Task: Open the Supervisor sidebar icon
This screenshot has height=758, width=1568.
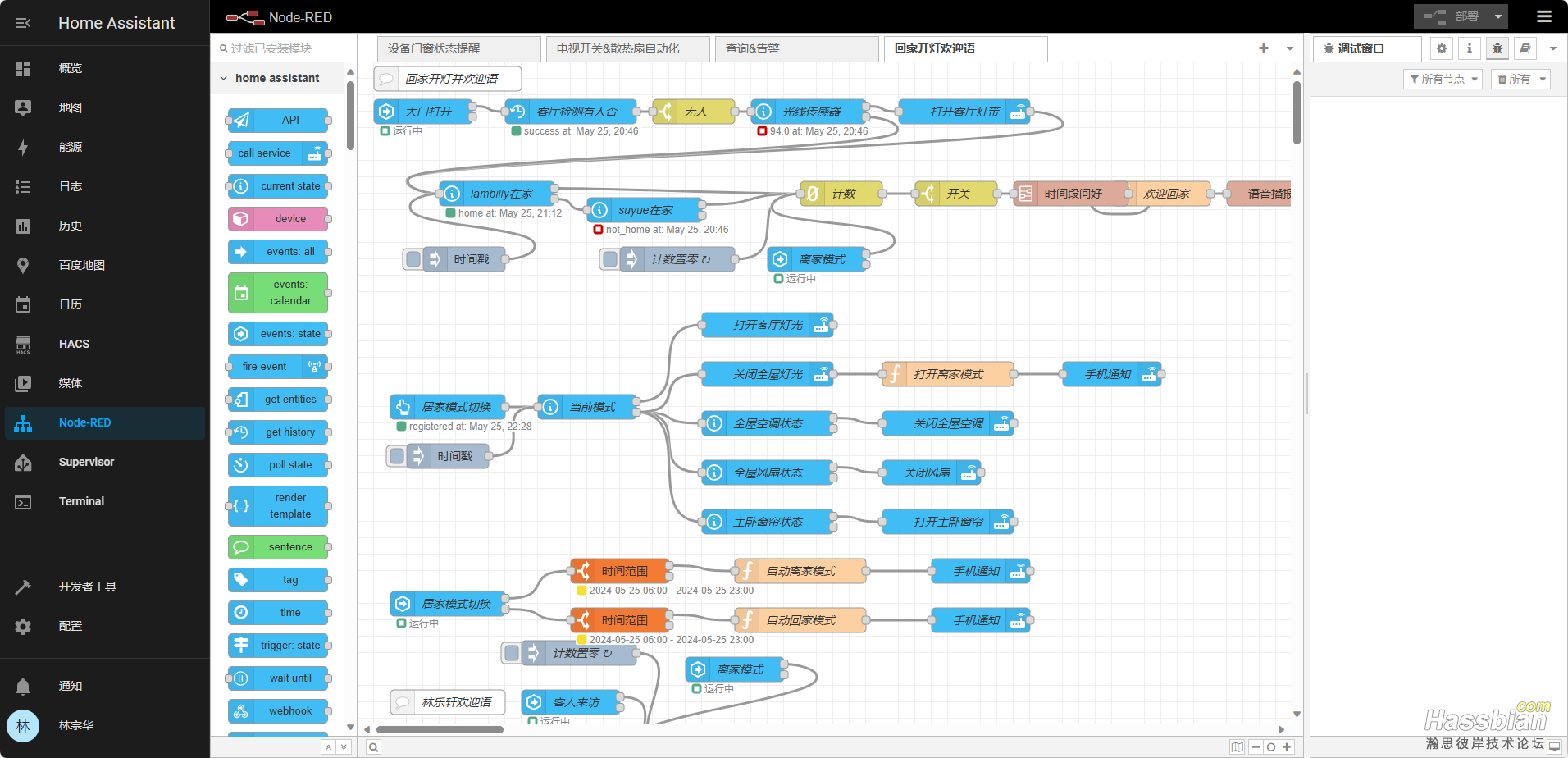Action: pos(23,462)
